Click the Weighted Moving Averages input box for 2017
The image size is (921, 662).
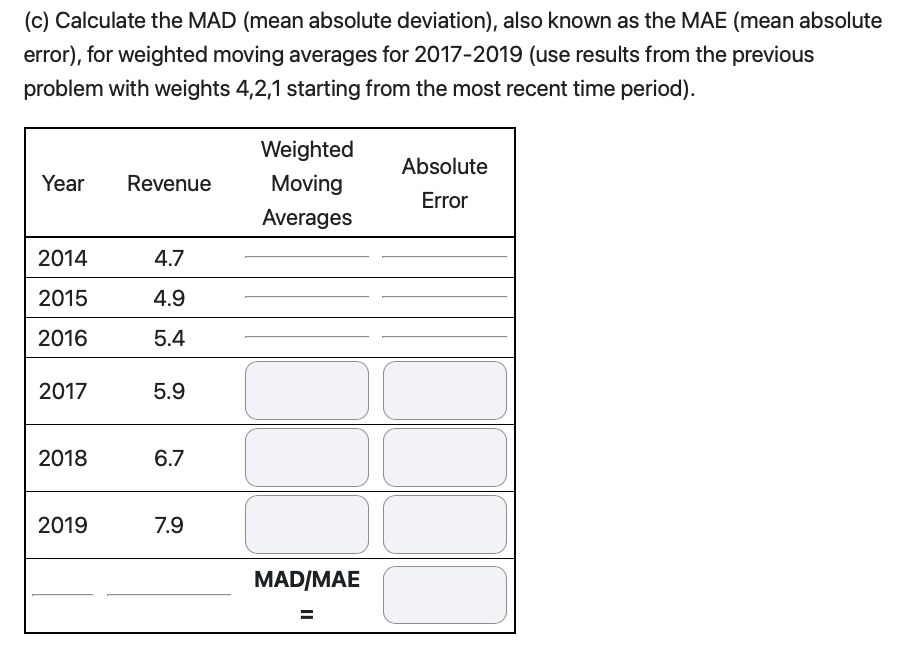pos(306,390)
